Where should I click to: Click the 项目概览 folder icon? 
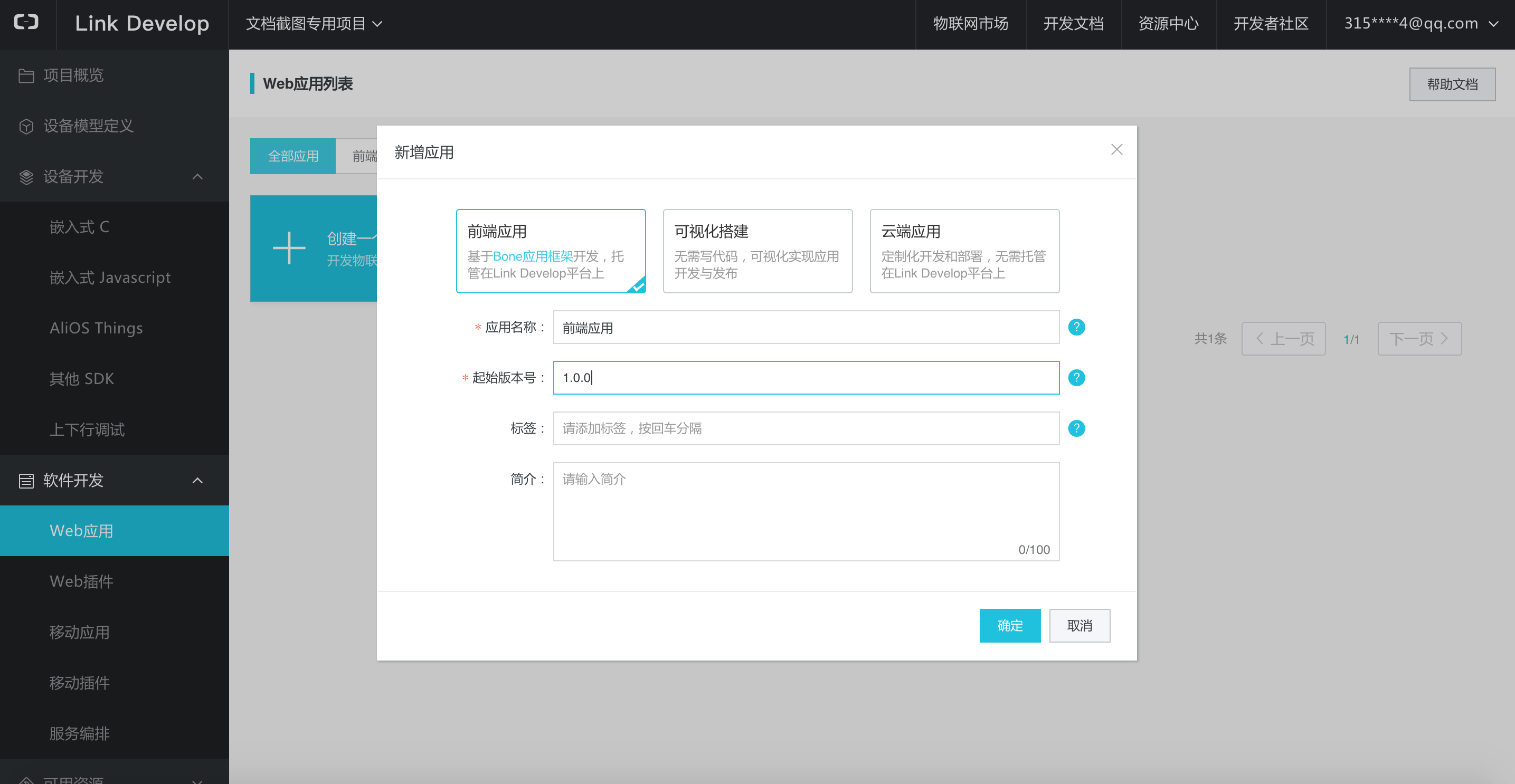point(26,76)
